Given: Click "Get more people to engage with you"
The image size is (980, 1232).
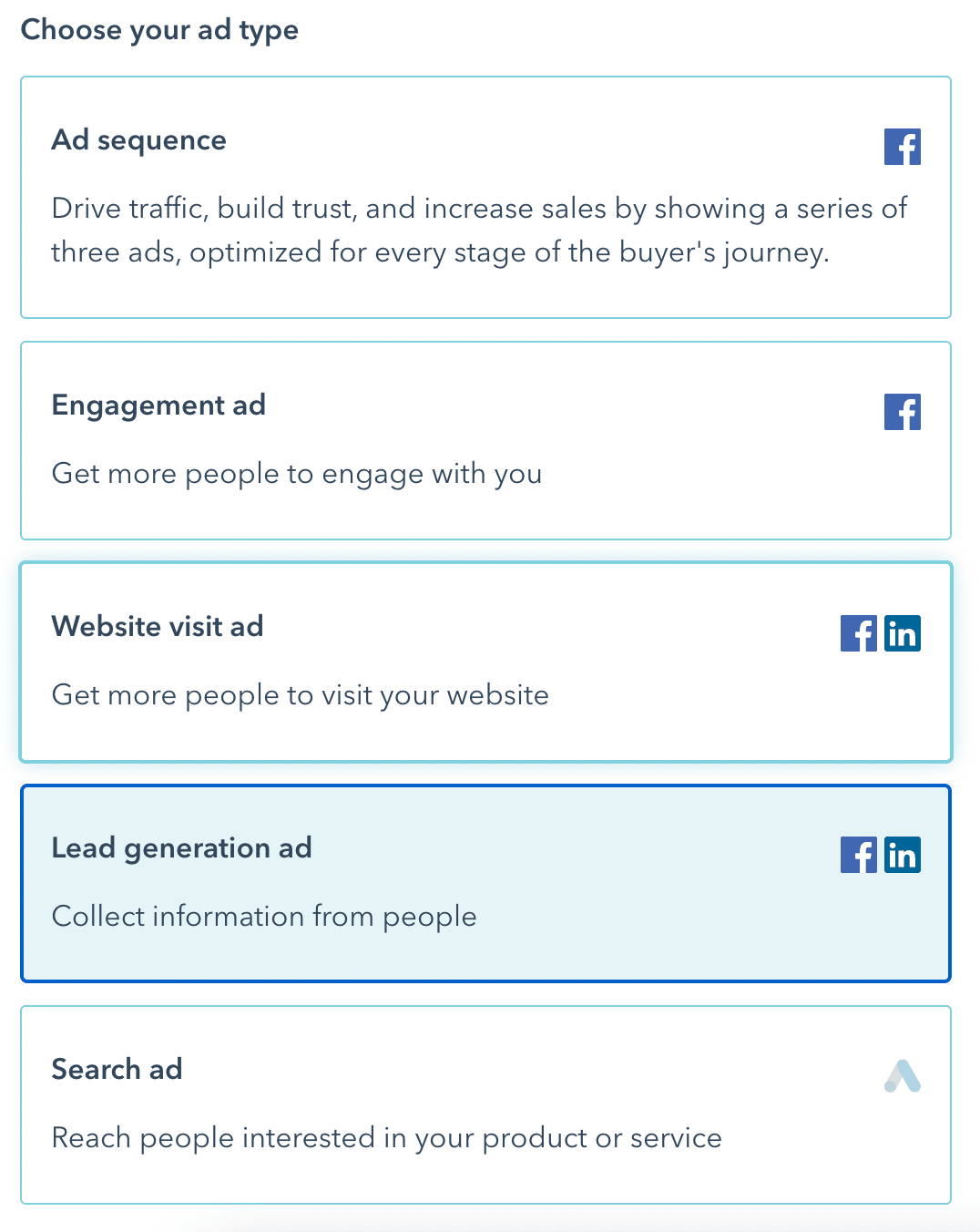Looking at the screenshot, I should click(x=297, y=474).
